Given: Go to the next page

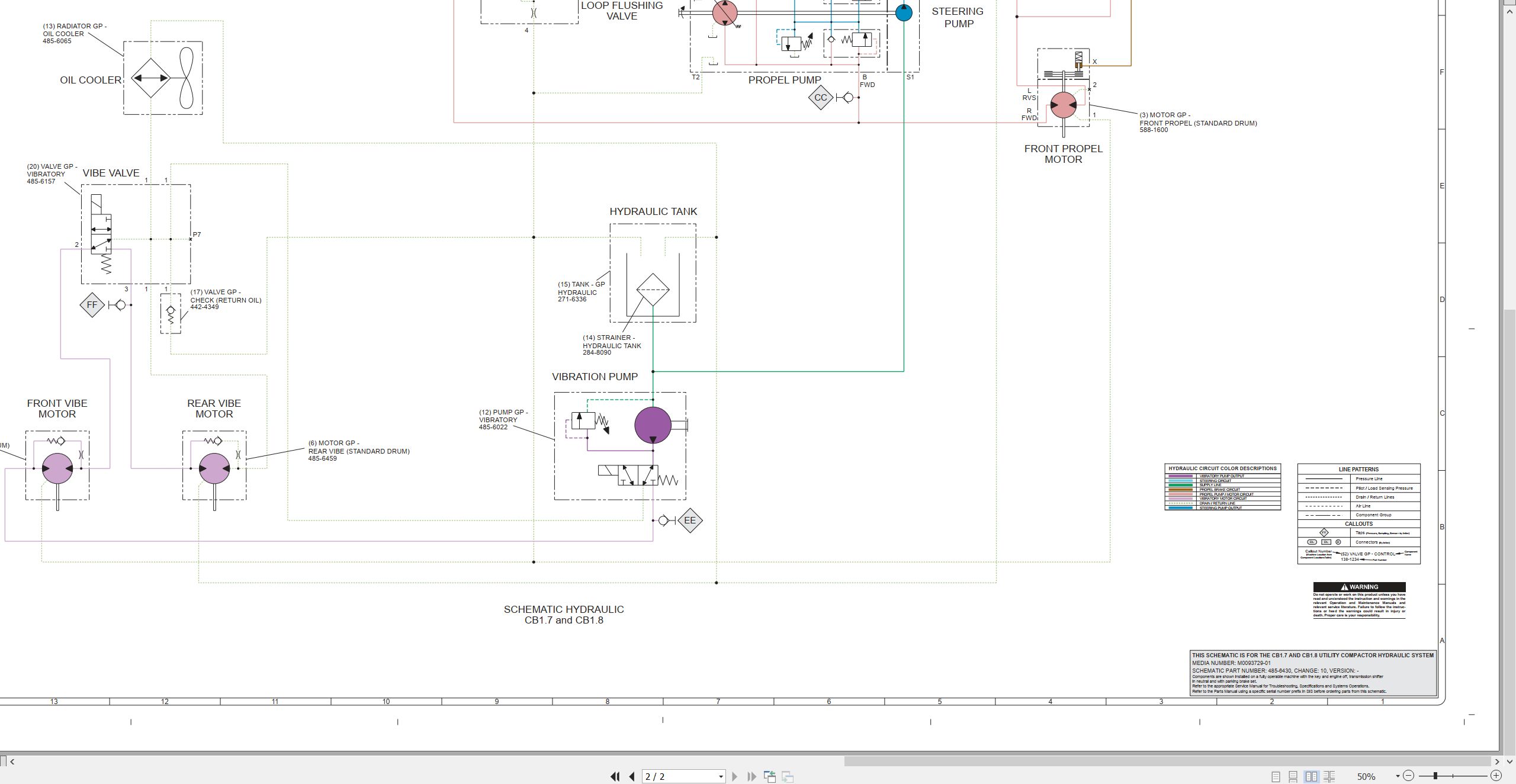Looking at the screenshot, I should pos(735,776).
